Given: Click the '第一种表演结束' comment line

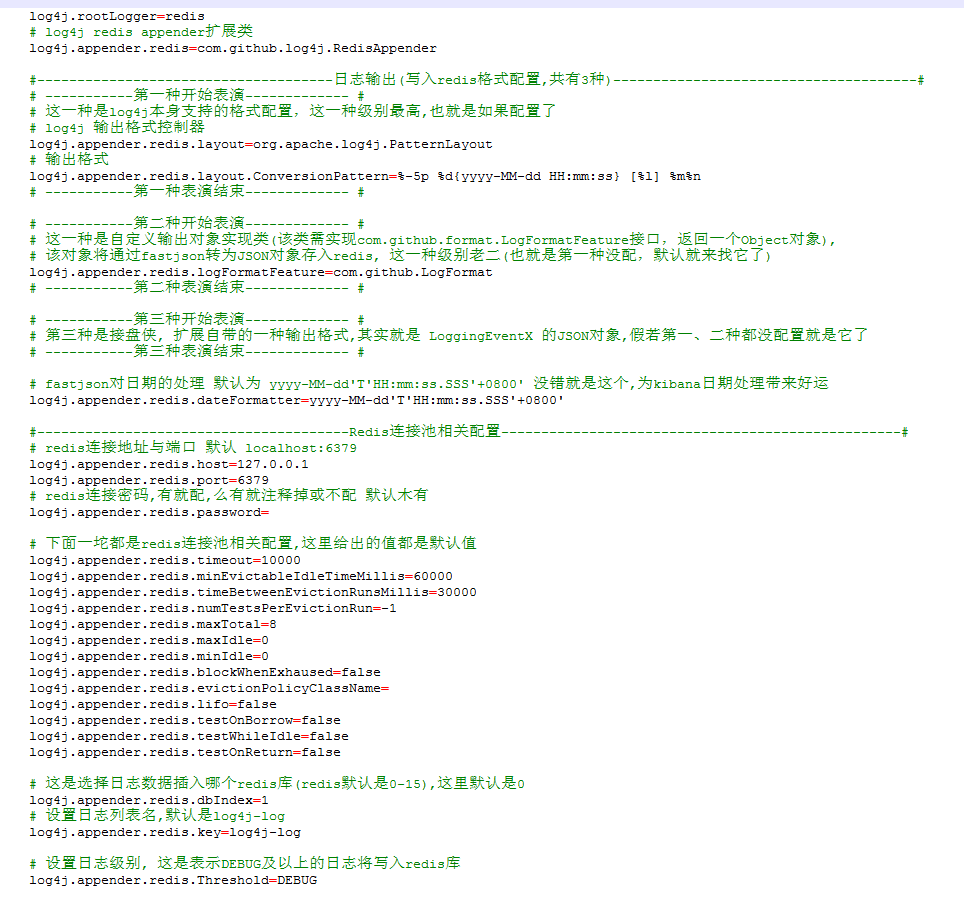Looking at the screenshot, I should point(197,191).
